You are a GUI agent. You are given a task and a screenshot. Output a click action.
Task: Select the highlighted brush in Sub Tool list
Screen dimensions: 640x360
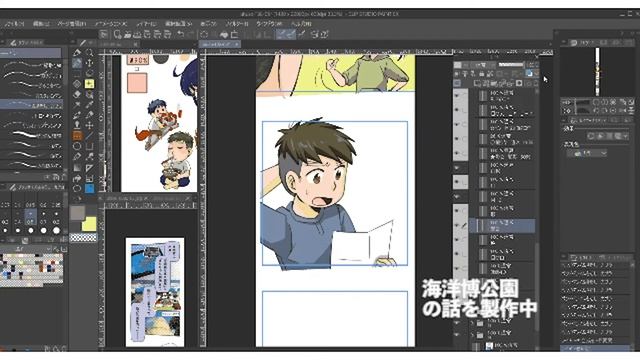tap(32, 104)
